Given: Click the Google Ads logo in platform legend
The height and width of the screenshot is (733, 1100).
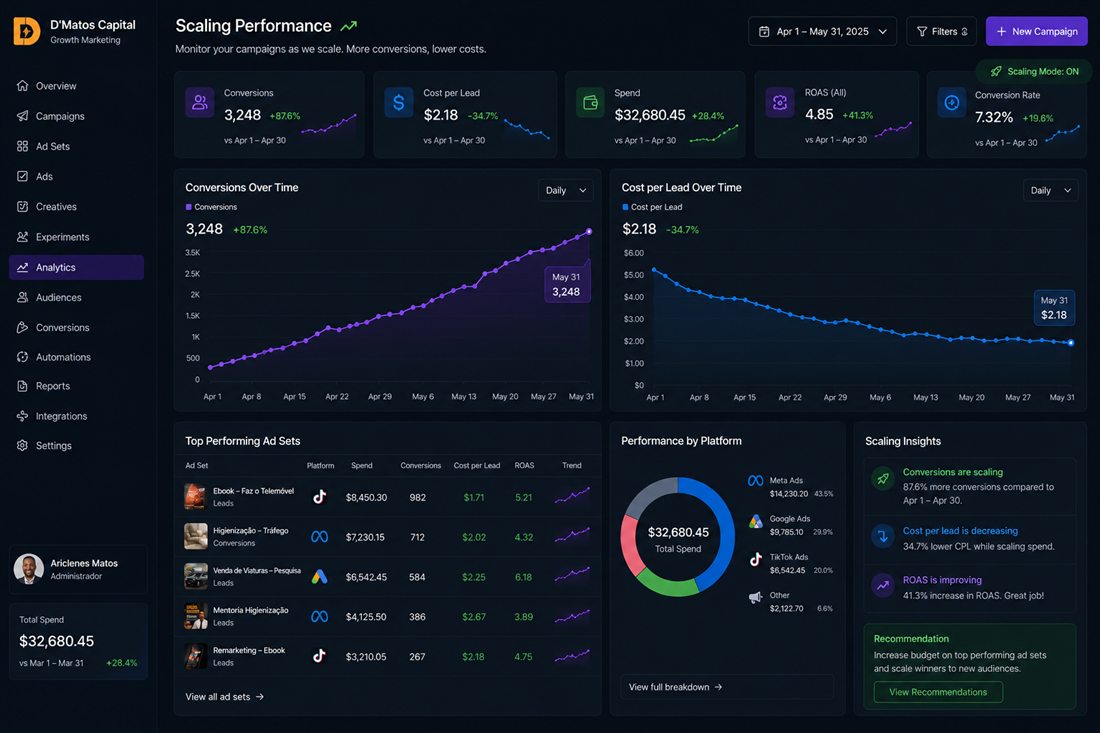Looking at the screenshot, I should point(756,521).
